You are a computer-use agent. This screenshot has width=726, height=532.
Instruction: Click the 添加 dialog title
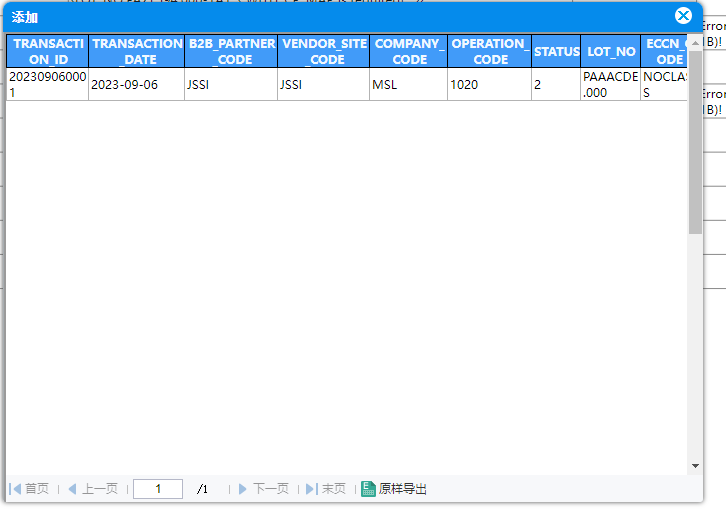click(x=25, y=17)
